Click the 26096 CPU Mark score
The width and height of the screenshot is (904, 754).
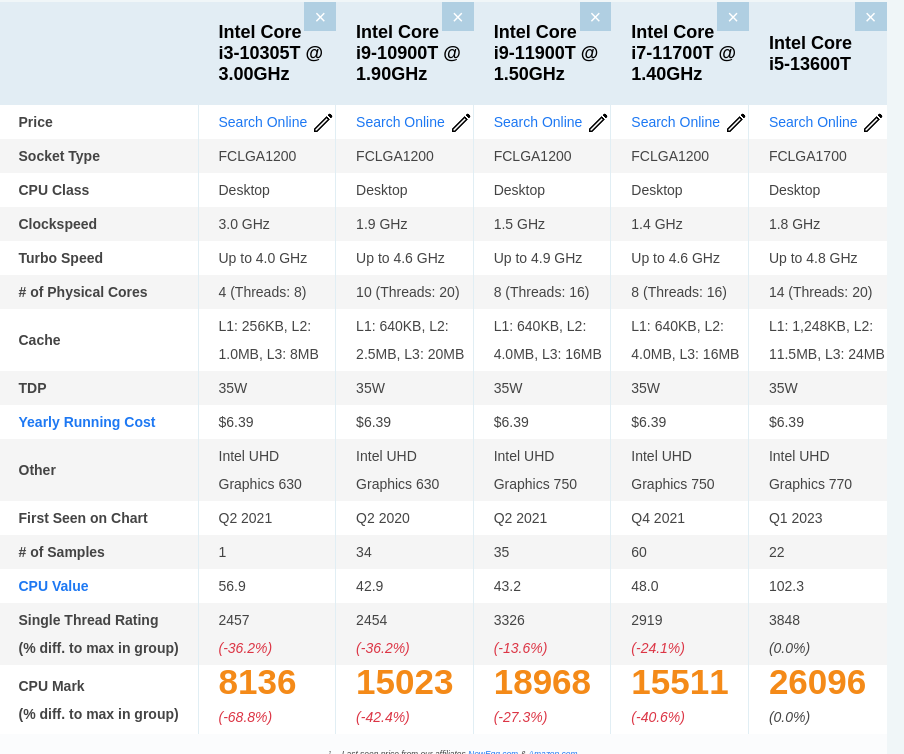click(817, 683)
